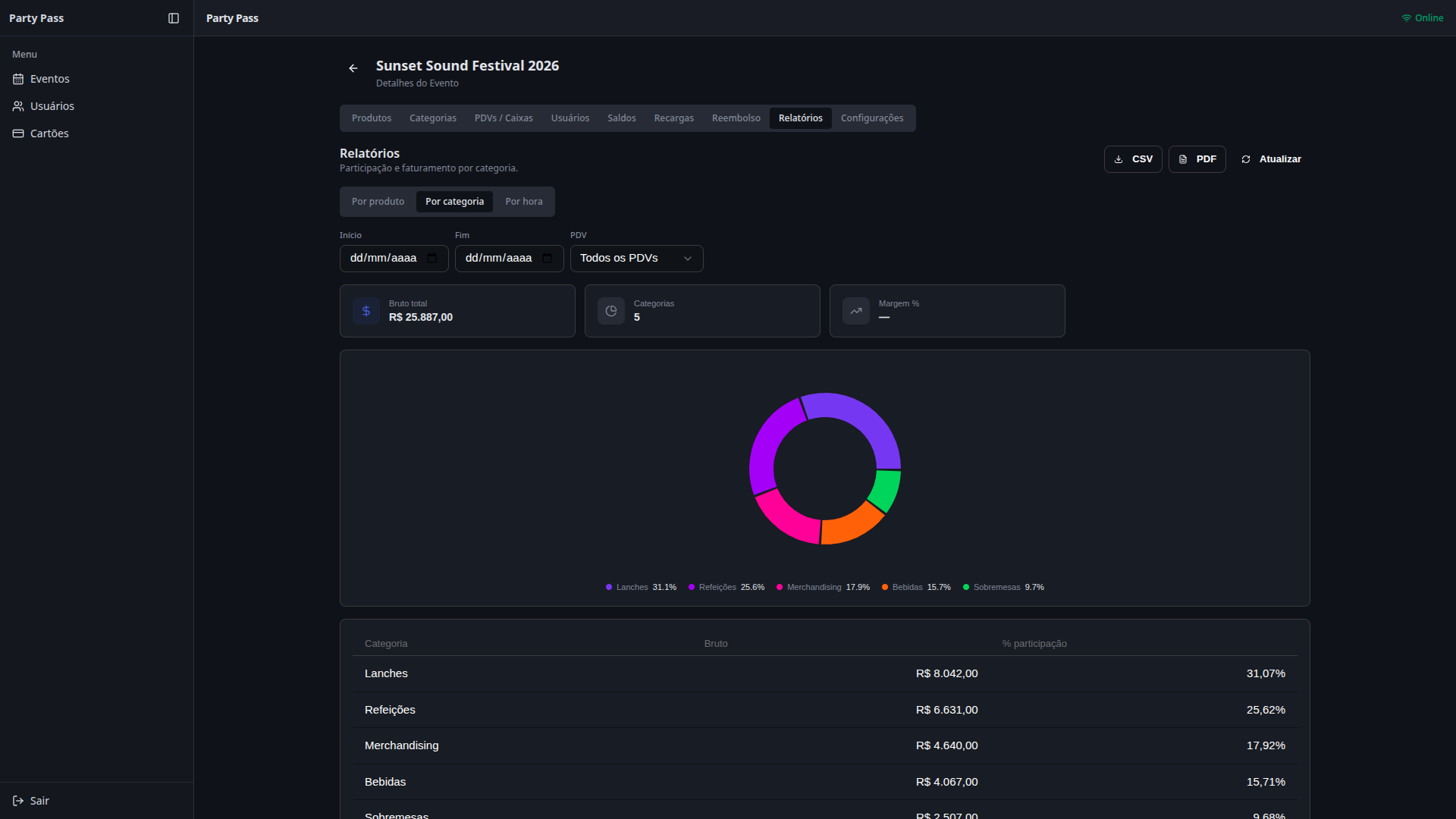1456x819 pixels.
Task: Click the trend icon in Margem card
Action: (x=856, y=311)
